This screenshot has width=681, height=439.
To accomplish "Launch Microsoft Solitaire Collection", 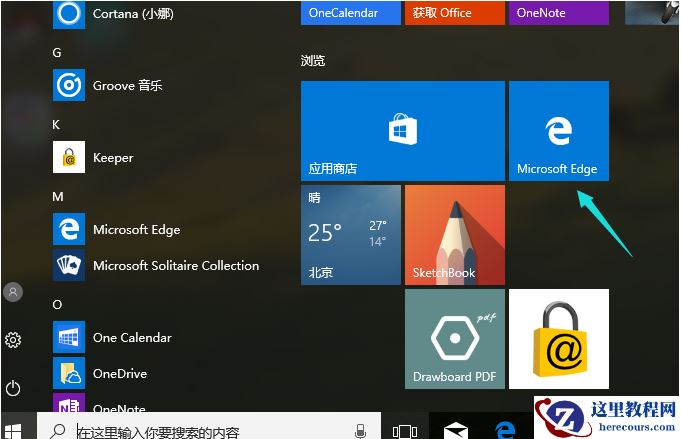I will click(156, 265).
